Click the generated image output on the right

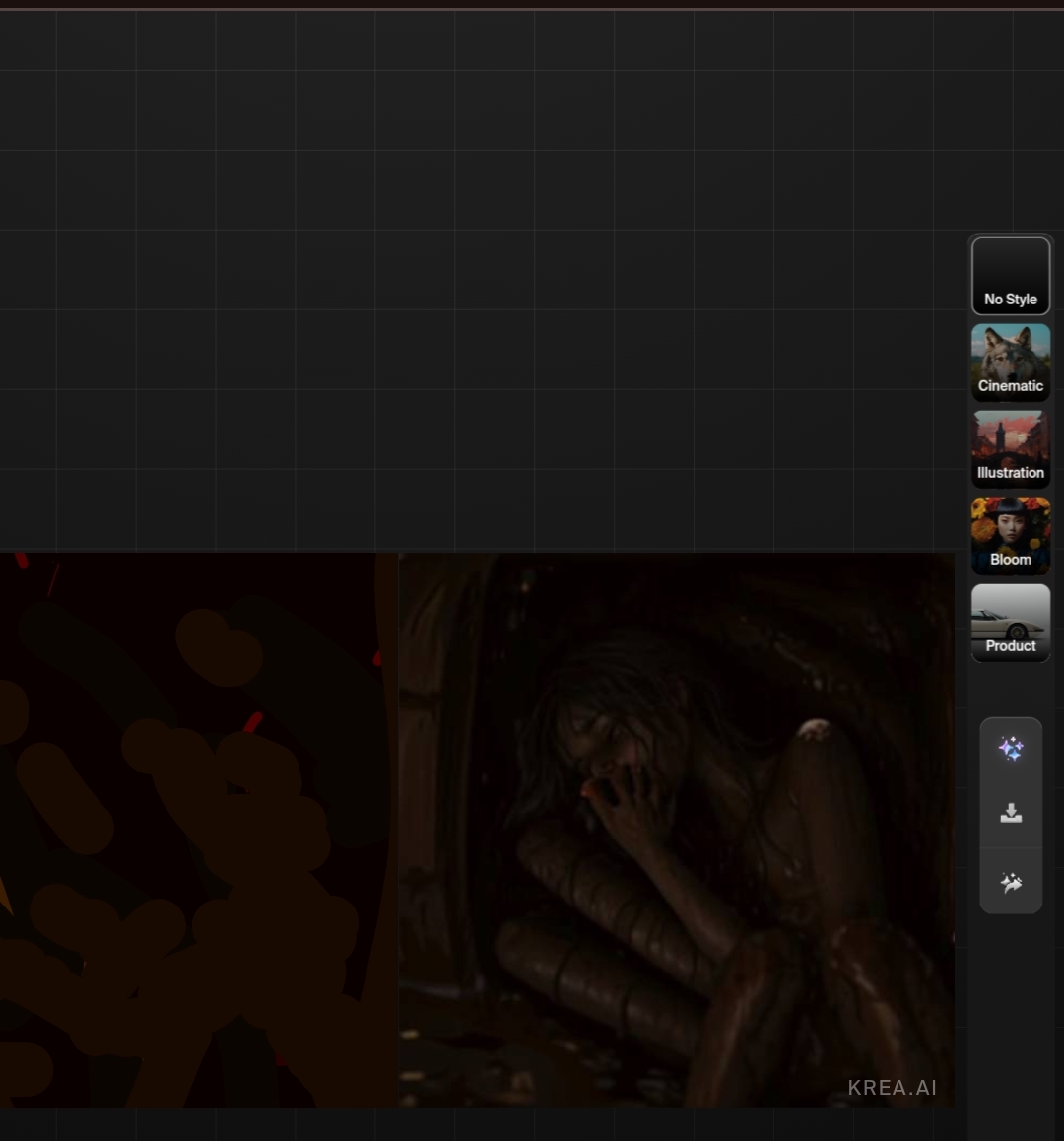[676, 831]
